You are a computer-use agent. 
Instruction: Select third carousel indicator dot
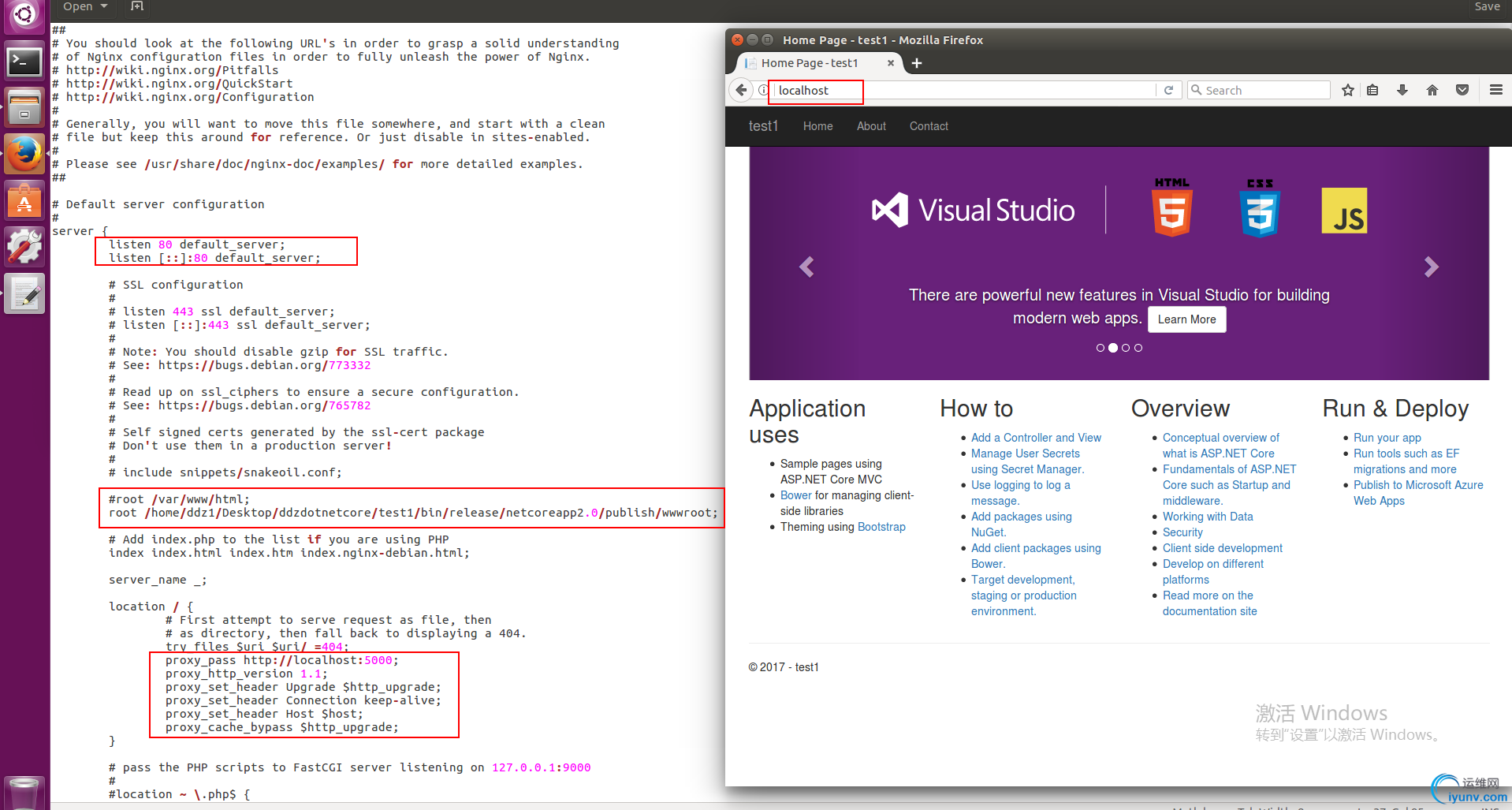click(x=1126, y=348)
